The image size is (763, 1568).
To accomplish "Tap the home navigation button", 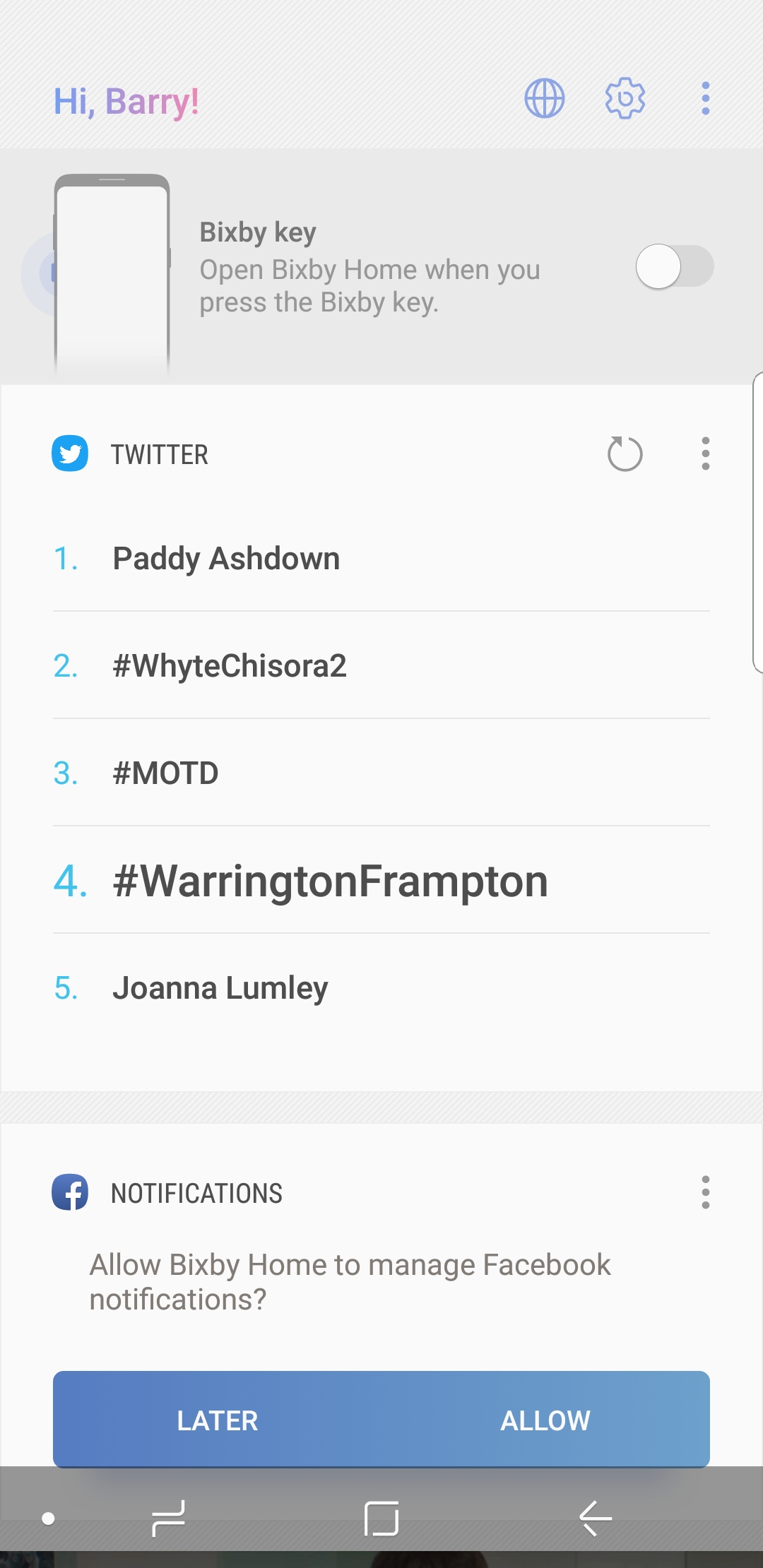I will 381,1518.
